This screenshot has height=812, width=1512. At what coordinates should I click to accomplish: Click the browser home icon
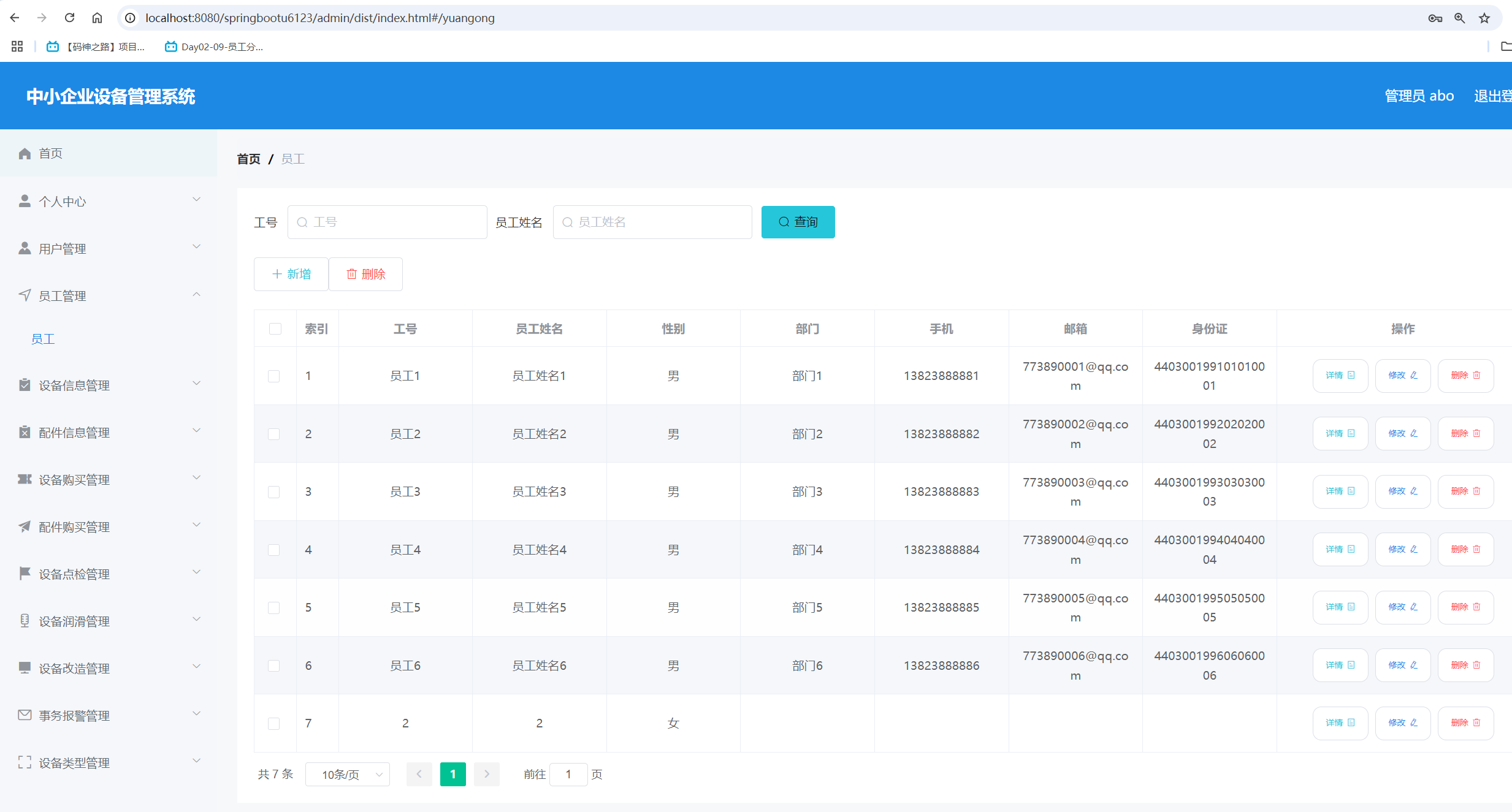coord(97,18)
